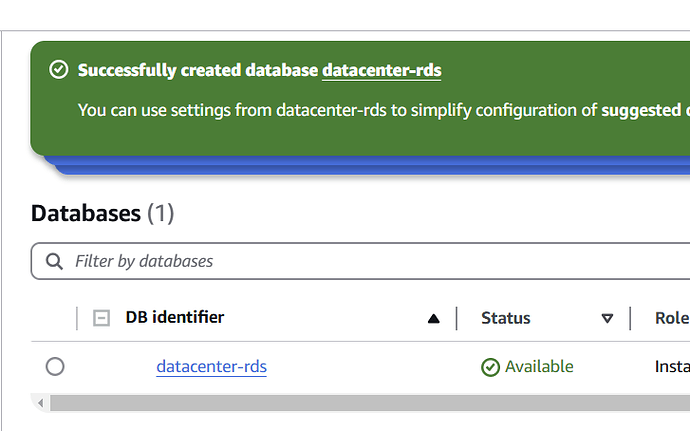The width and height of the screenshot is (690, 431).
Task: Expand the stacked blue notifications under banner
Action: click(370, 167)
